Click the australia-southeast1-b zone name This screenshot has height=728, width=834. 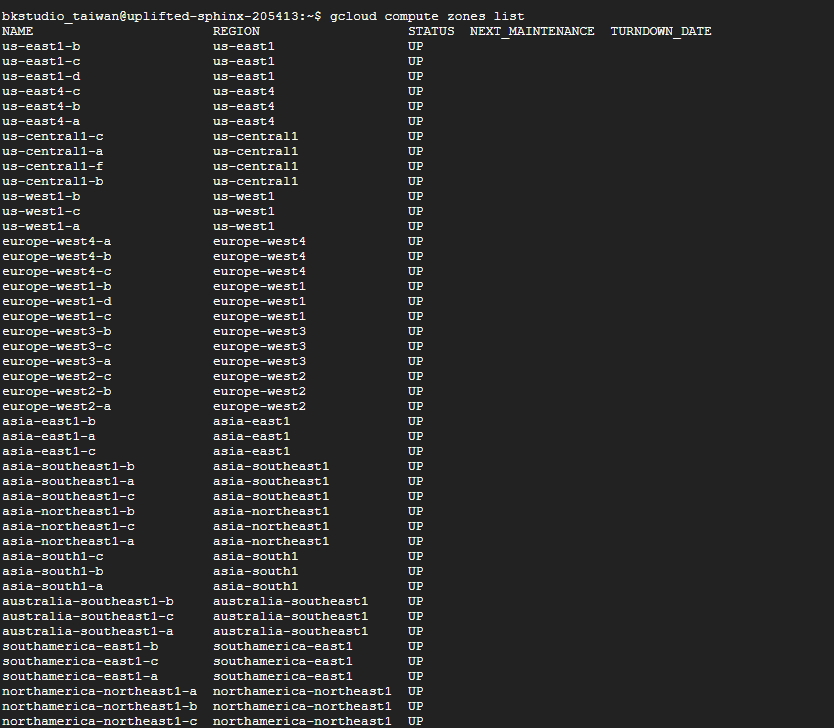click(88, 601)
